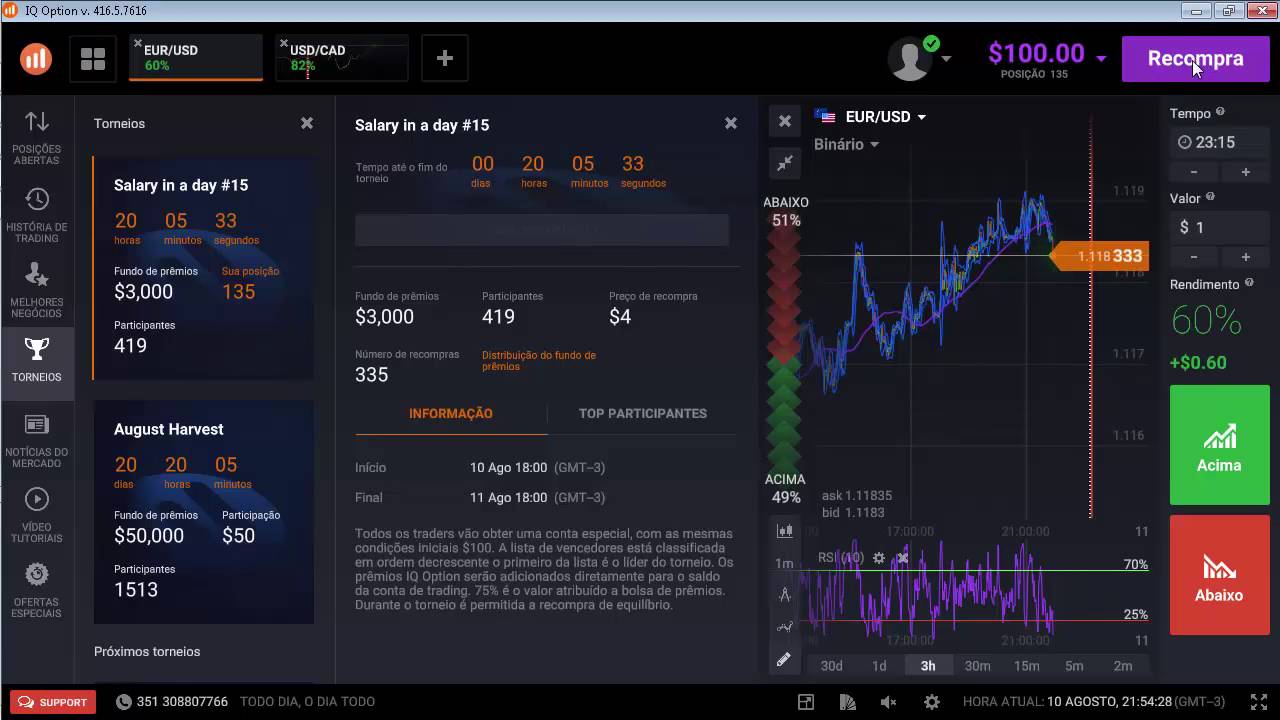The height and width of the screenshot is (720, 1280).
Task: Select the Salary in a day #15 card
Action: point(204,268)
